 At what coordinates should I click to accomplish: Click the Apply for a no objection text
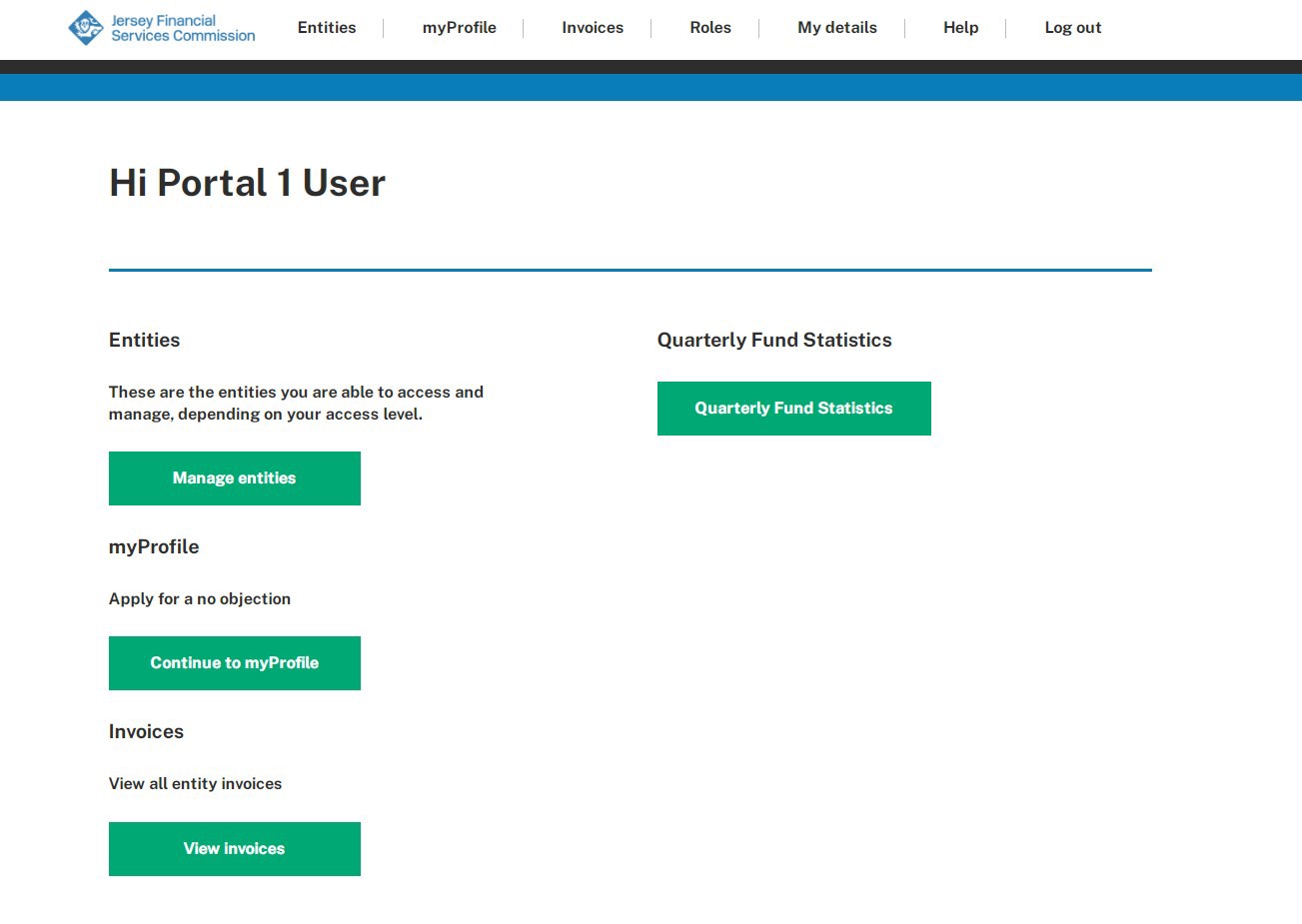click(200, 599)
